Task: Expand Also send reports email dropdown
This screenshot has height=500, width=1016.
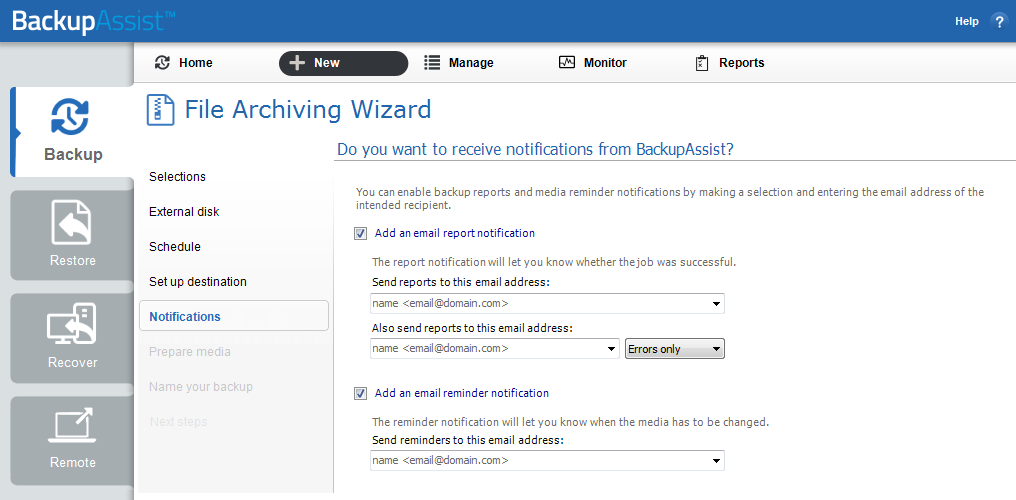Action: (x=611, y=349)
